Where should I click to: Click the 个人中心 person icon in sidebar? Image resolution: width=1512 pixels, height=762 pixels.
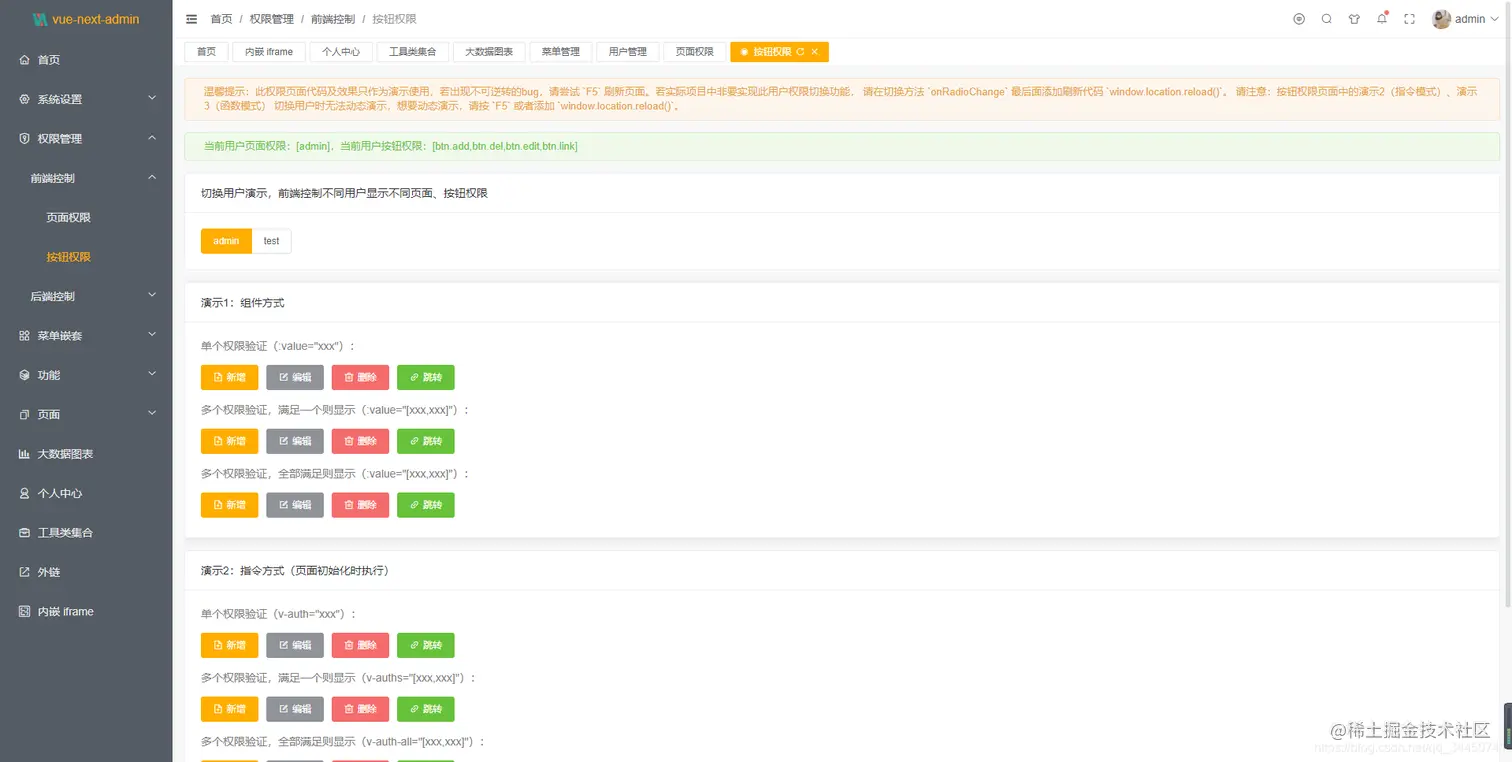point(25,494)
